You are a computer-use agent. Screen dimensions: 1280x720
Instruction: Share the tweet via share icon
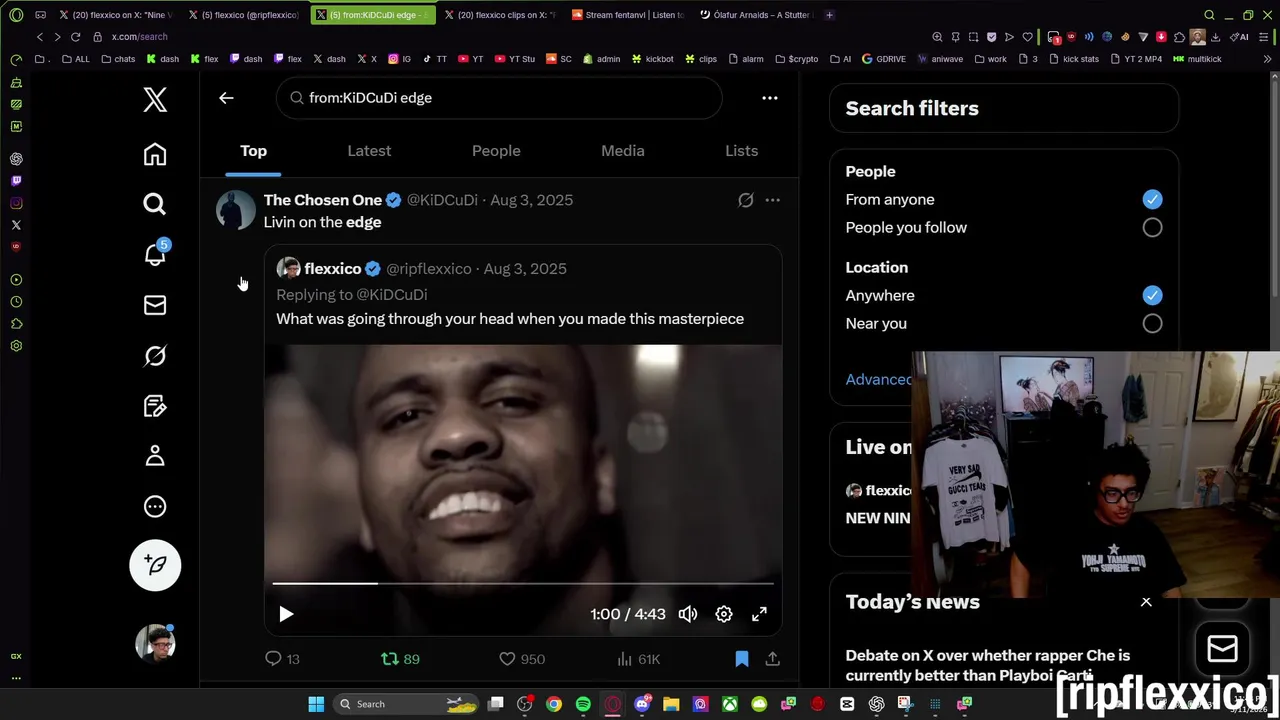(773, 659)
